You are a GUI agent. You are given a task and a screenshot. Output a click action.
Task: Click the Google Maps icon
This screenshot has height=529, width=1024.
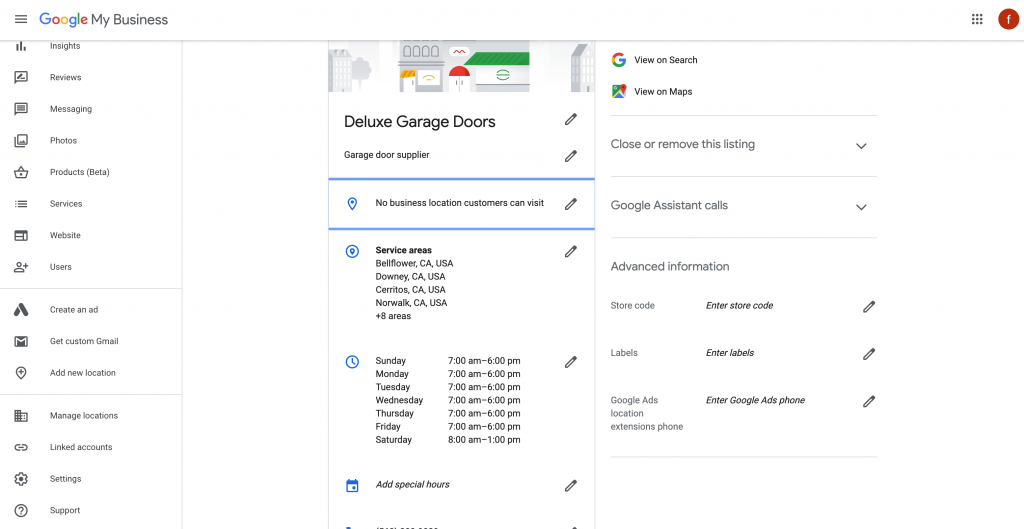618,91
